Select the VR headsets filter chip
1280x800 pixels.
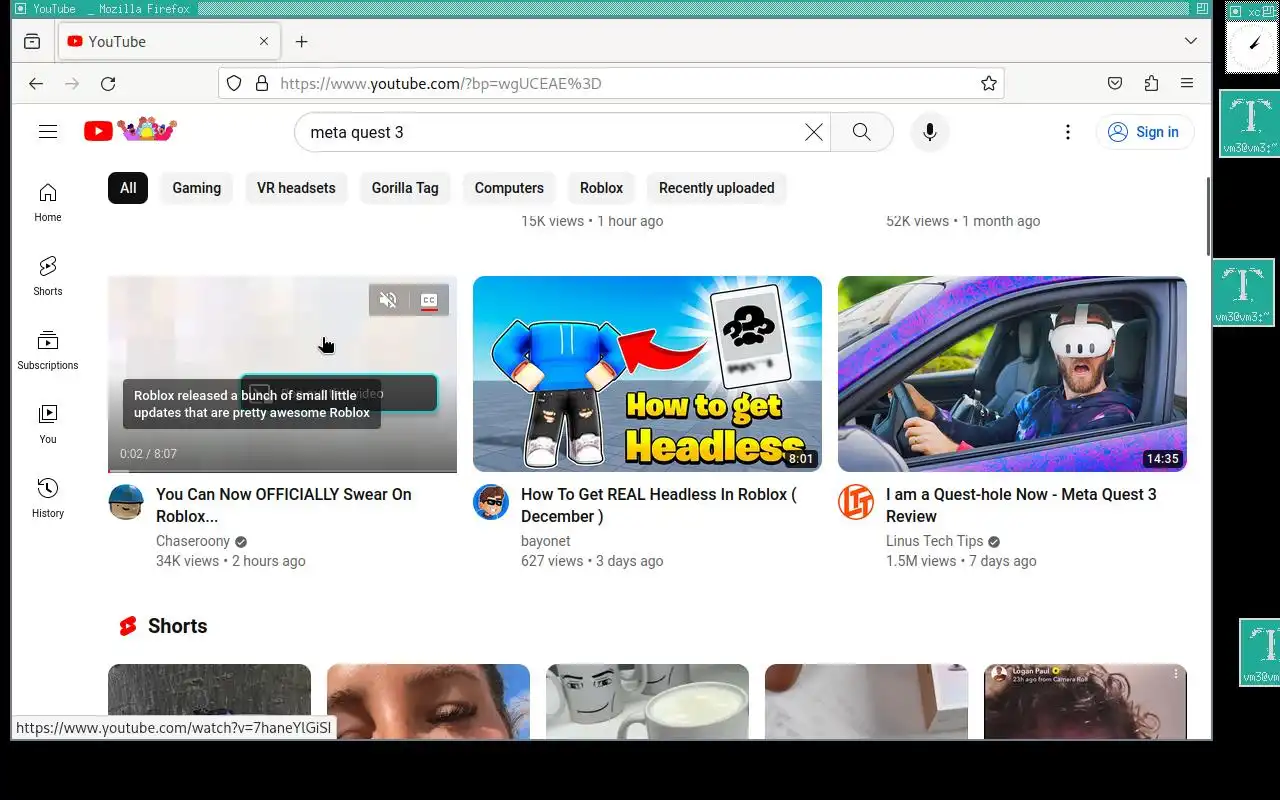(296, 188)
